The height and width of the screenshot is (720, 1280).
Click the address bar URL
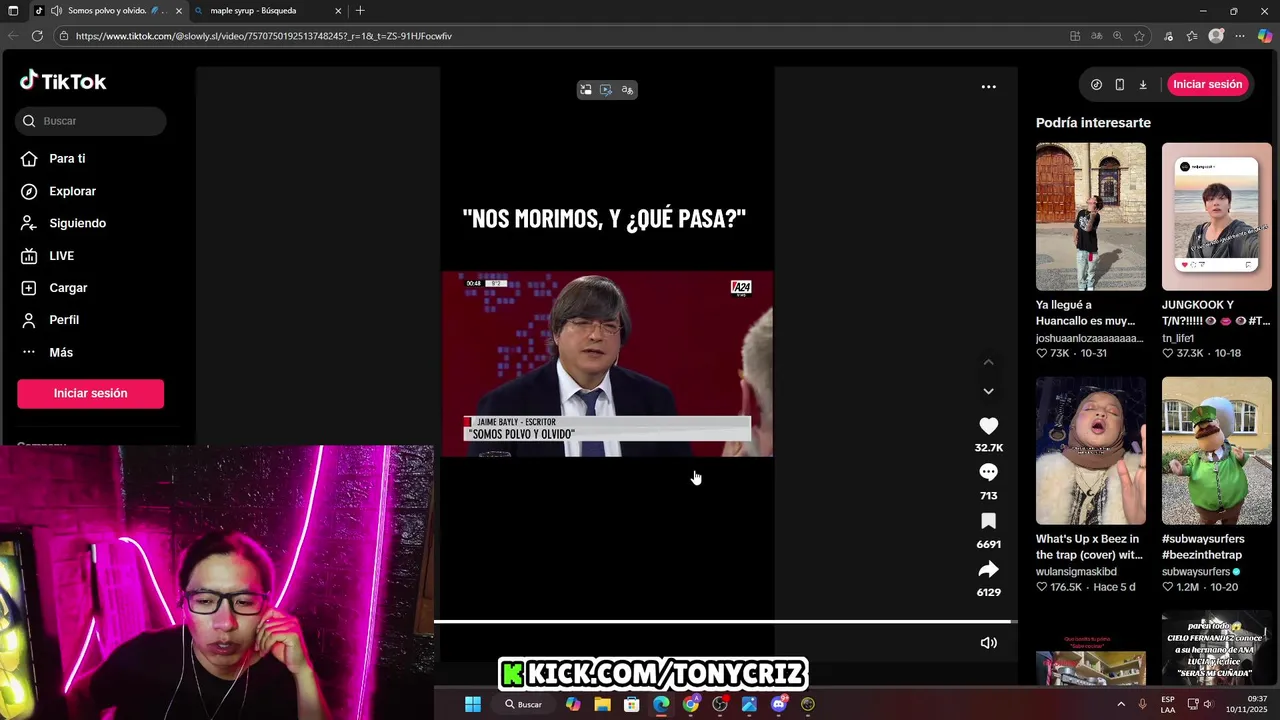(x=264, y=36)
